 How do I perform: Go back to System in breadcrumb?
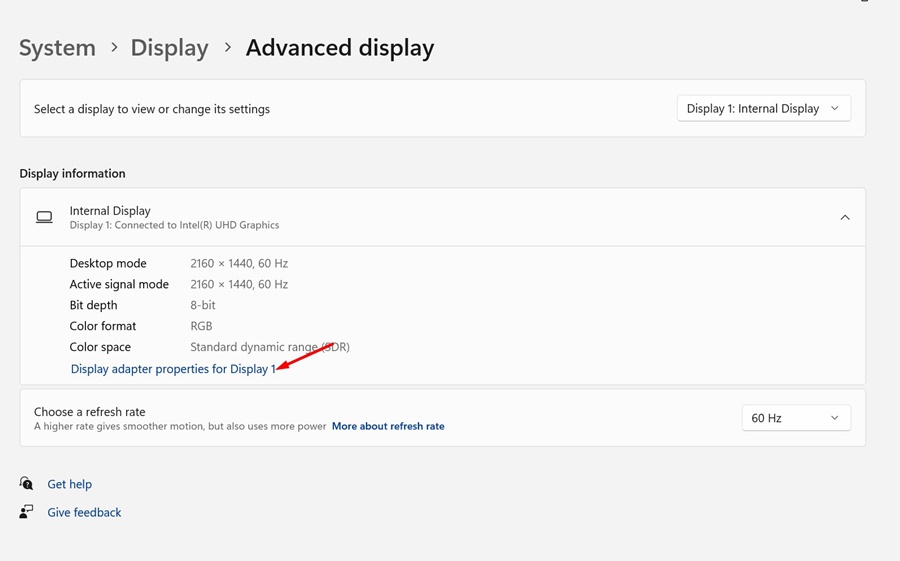click(x=57, y=47)
